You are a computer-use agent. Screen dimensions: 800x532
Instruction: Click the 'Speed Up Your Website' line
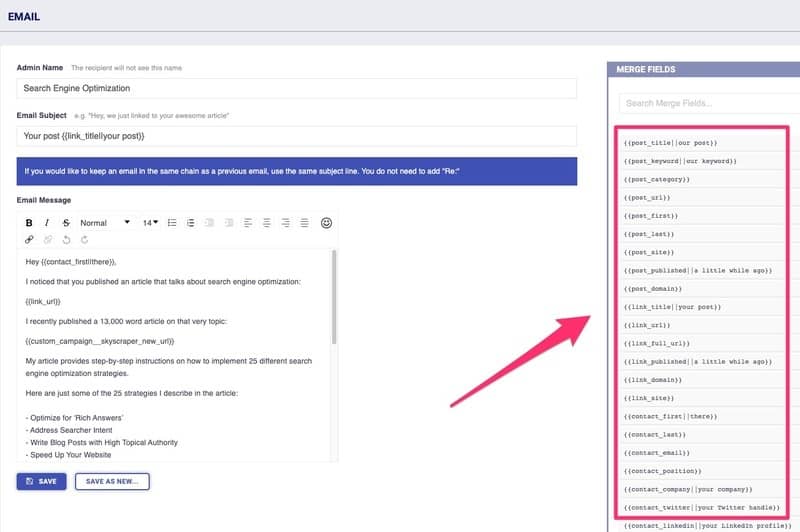[x=68, y=454]
